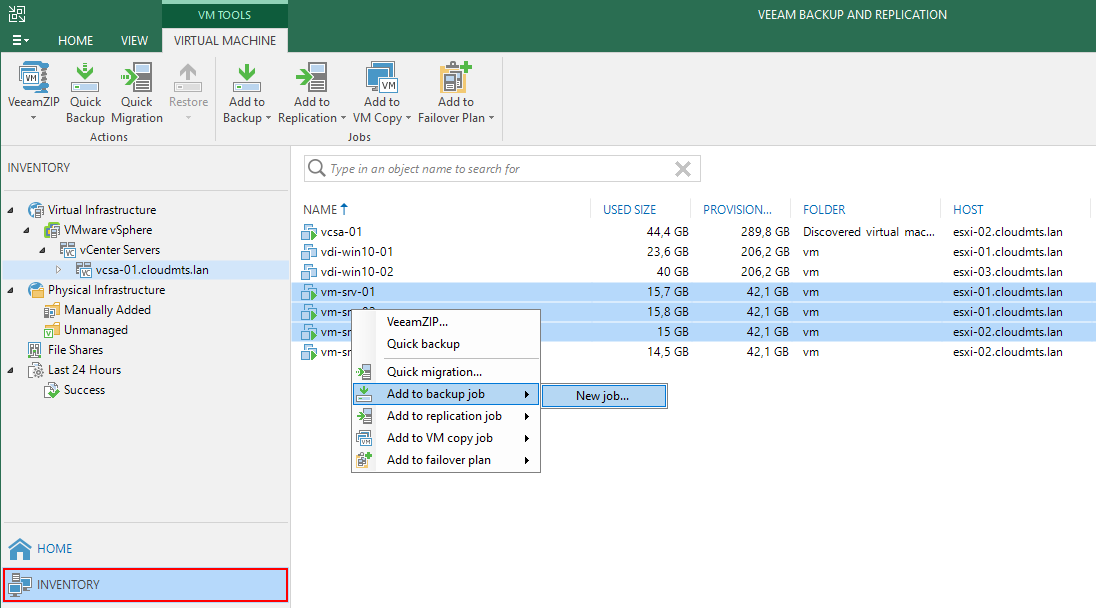Screen dimensions: 1096x608
Task: Open the INVENTORY navigation pane button
Action: [145, 585]
